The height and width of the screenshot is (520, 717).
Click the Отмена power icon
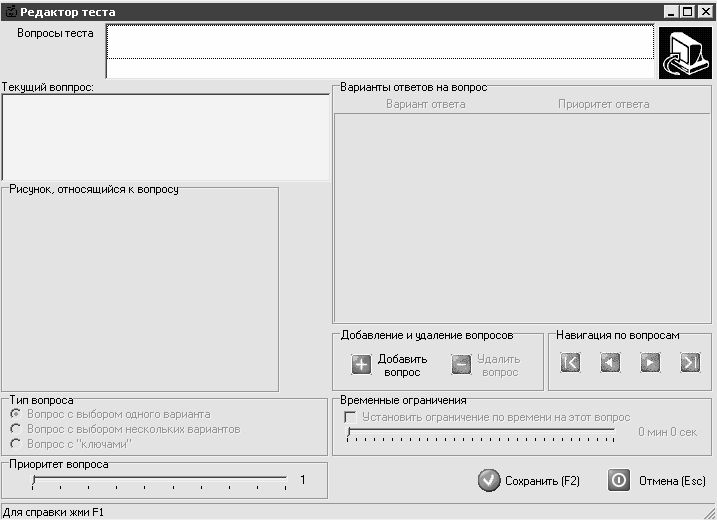[x=619, y=480]
